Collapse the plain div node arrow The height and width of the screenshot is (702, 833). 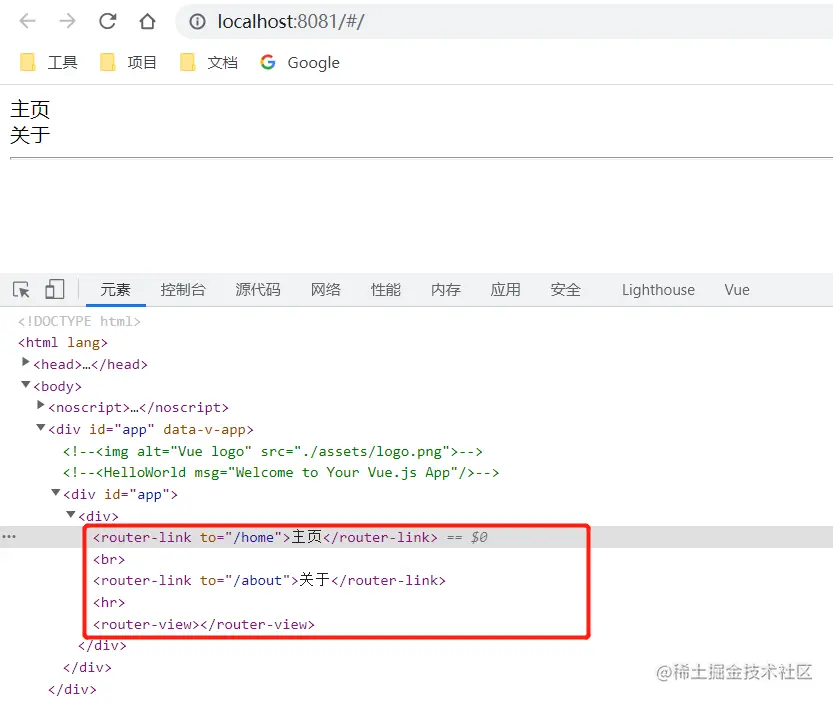(x=71, y=514)
